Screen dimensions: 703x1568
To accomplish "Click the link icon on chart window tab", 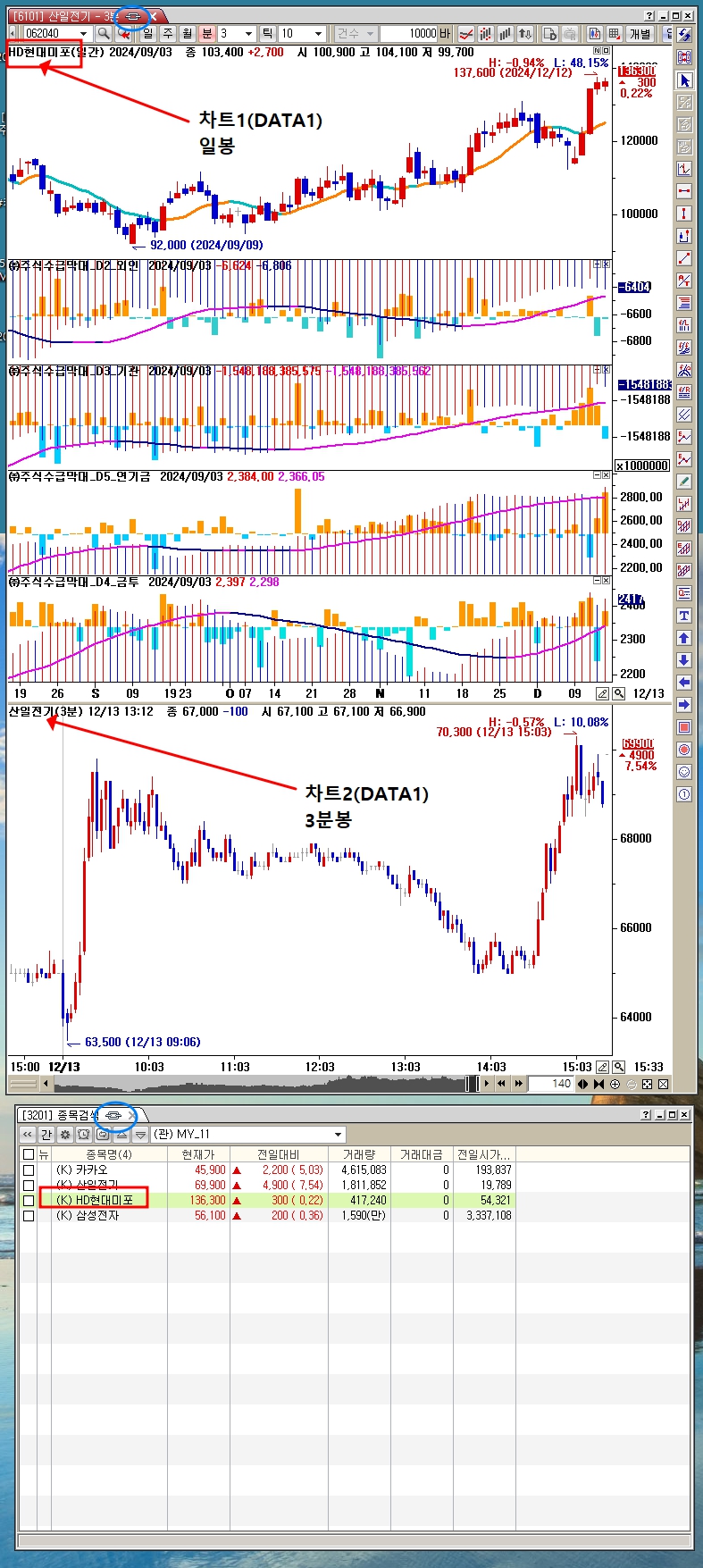I will point(133,16).
